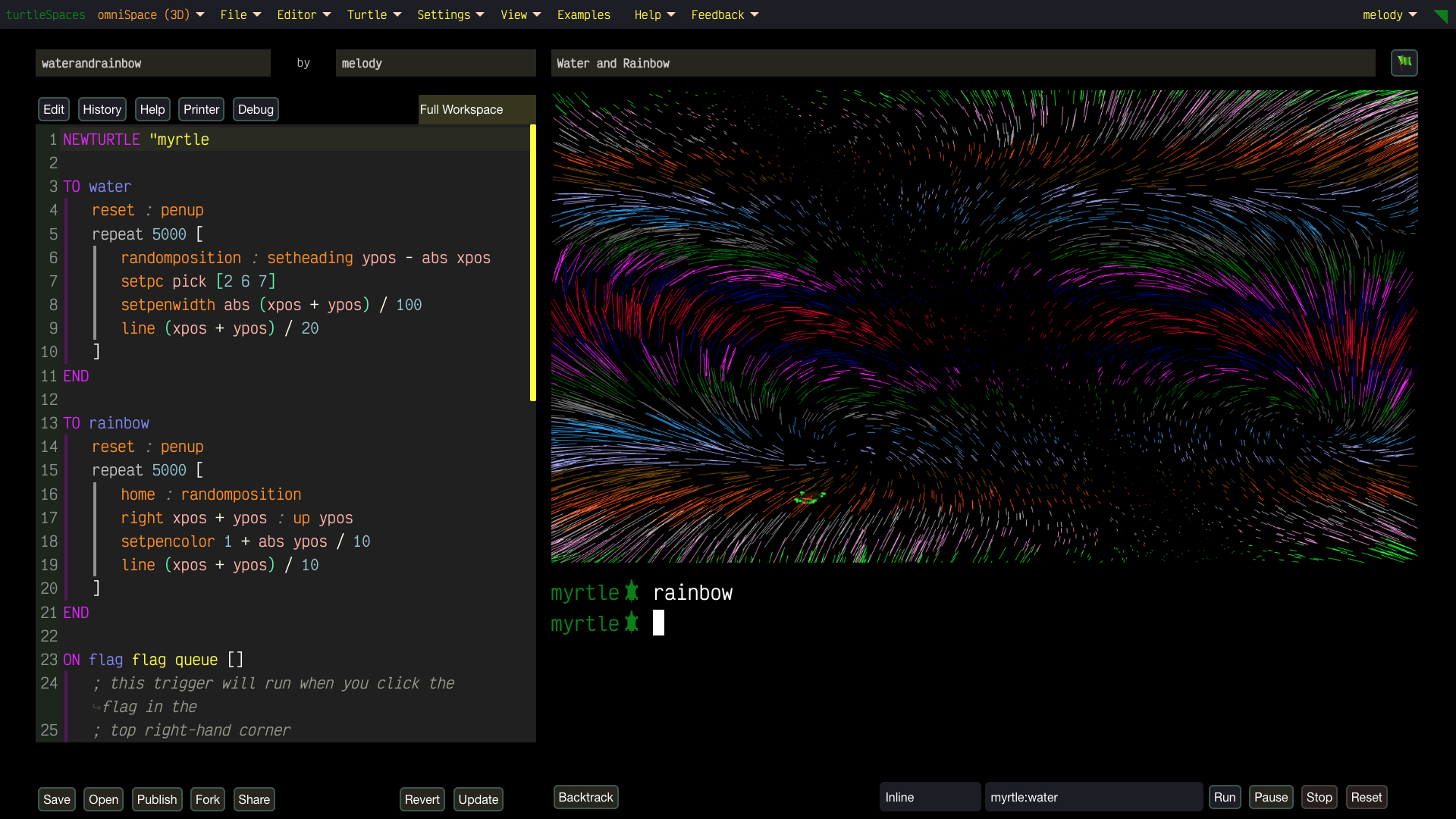This screenshot has height=819, width=1456.
Task: Click the Publish button
Action: (x=157, y=799)
